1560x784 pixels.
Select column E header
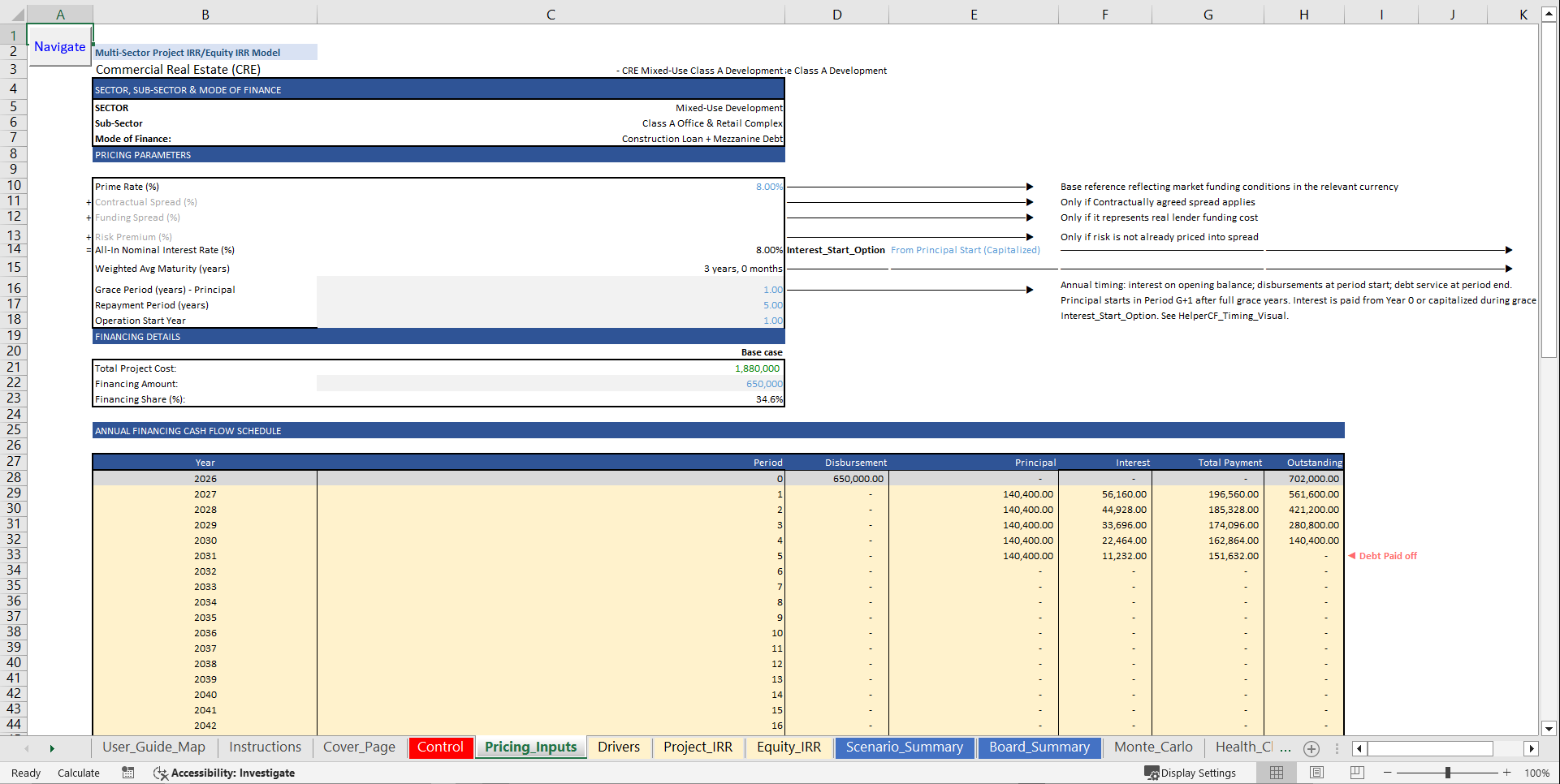[974, 15]
